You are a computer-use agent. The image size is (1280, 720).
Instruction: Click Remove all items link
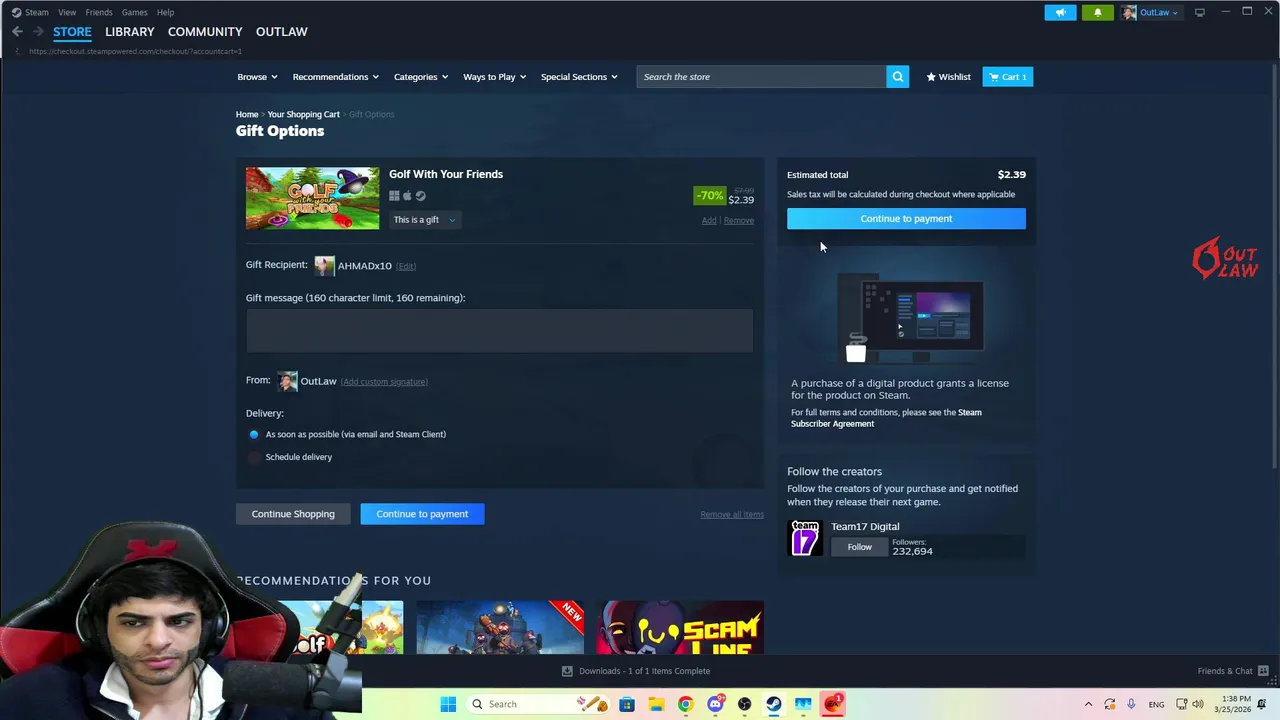pos(732,515)
